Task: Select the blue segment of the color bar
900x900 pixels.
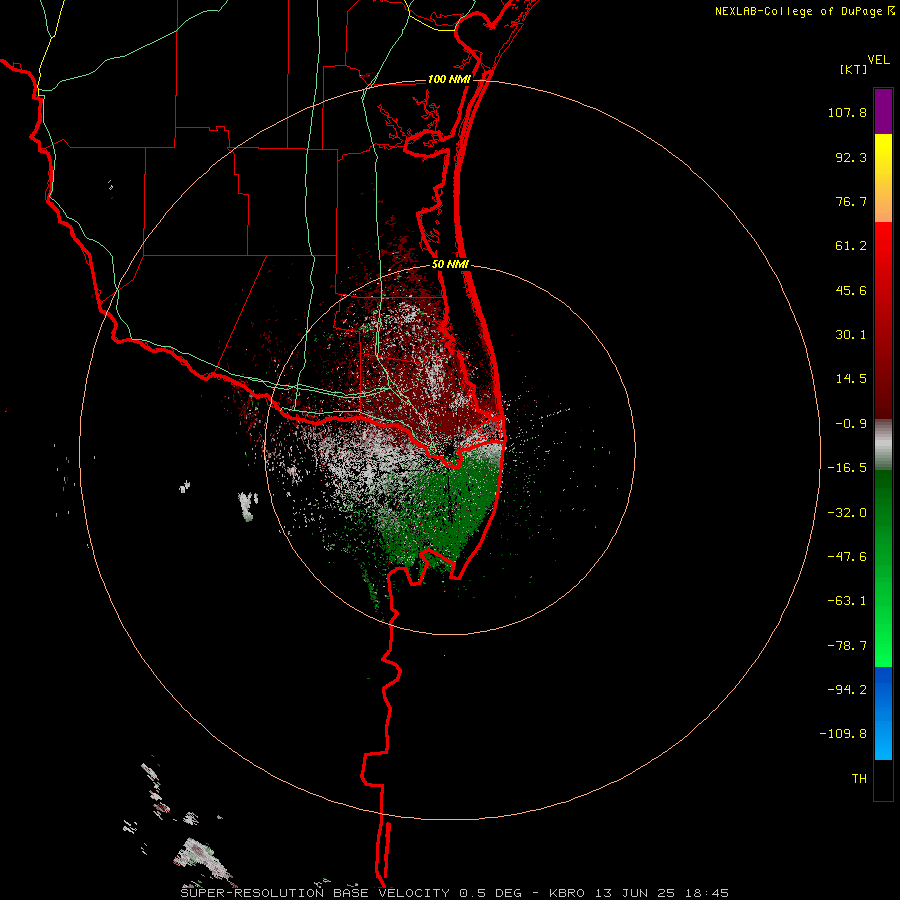Action: point(883,713)
